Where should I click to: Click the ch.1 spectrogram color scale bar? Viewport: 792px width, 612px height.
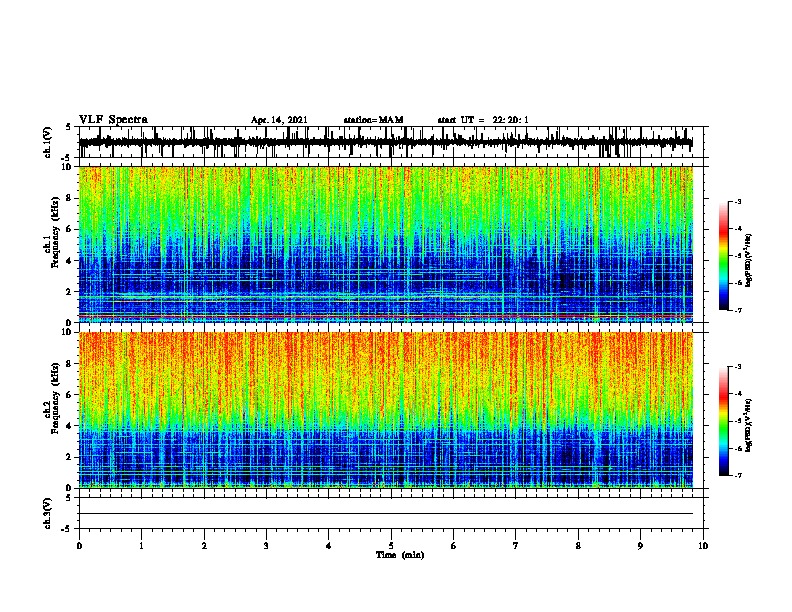coord(724,256)
